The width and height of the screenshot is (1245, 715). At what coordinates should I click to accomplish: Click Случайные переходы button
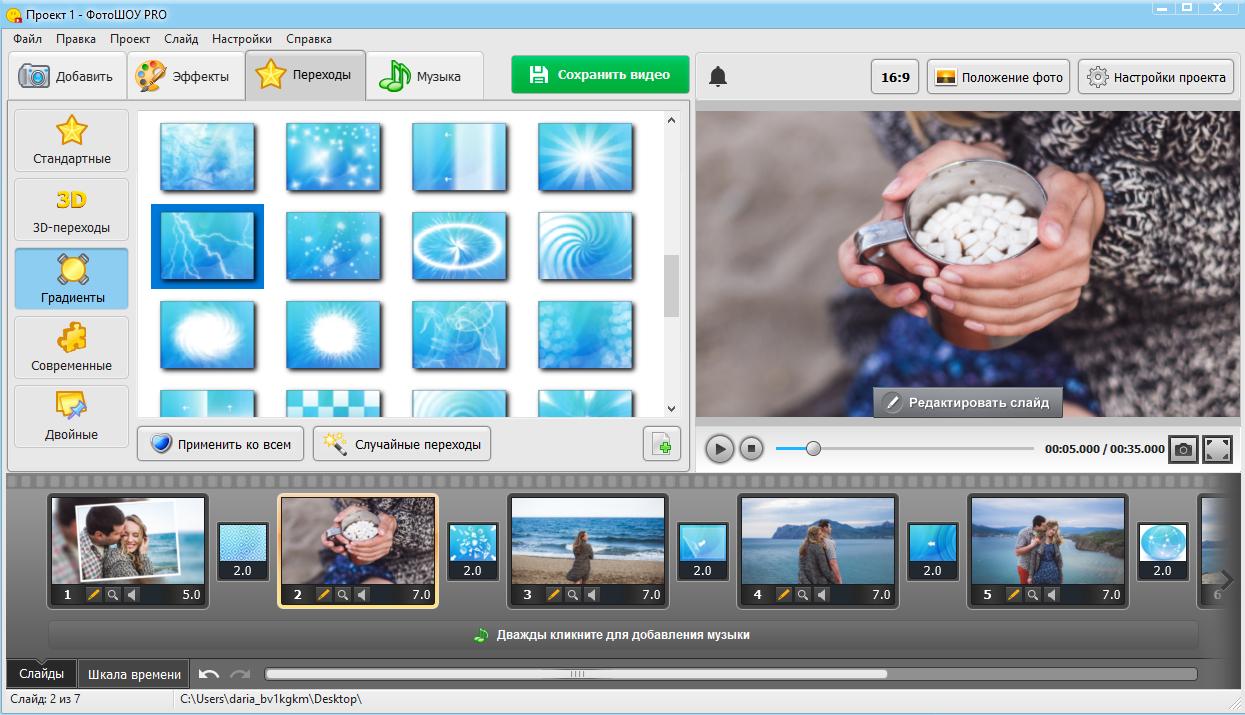(x=402, y=445)
